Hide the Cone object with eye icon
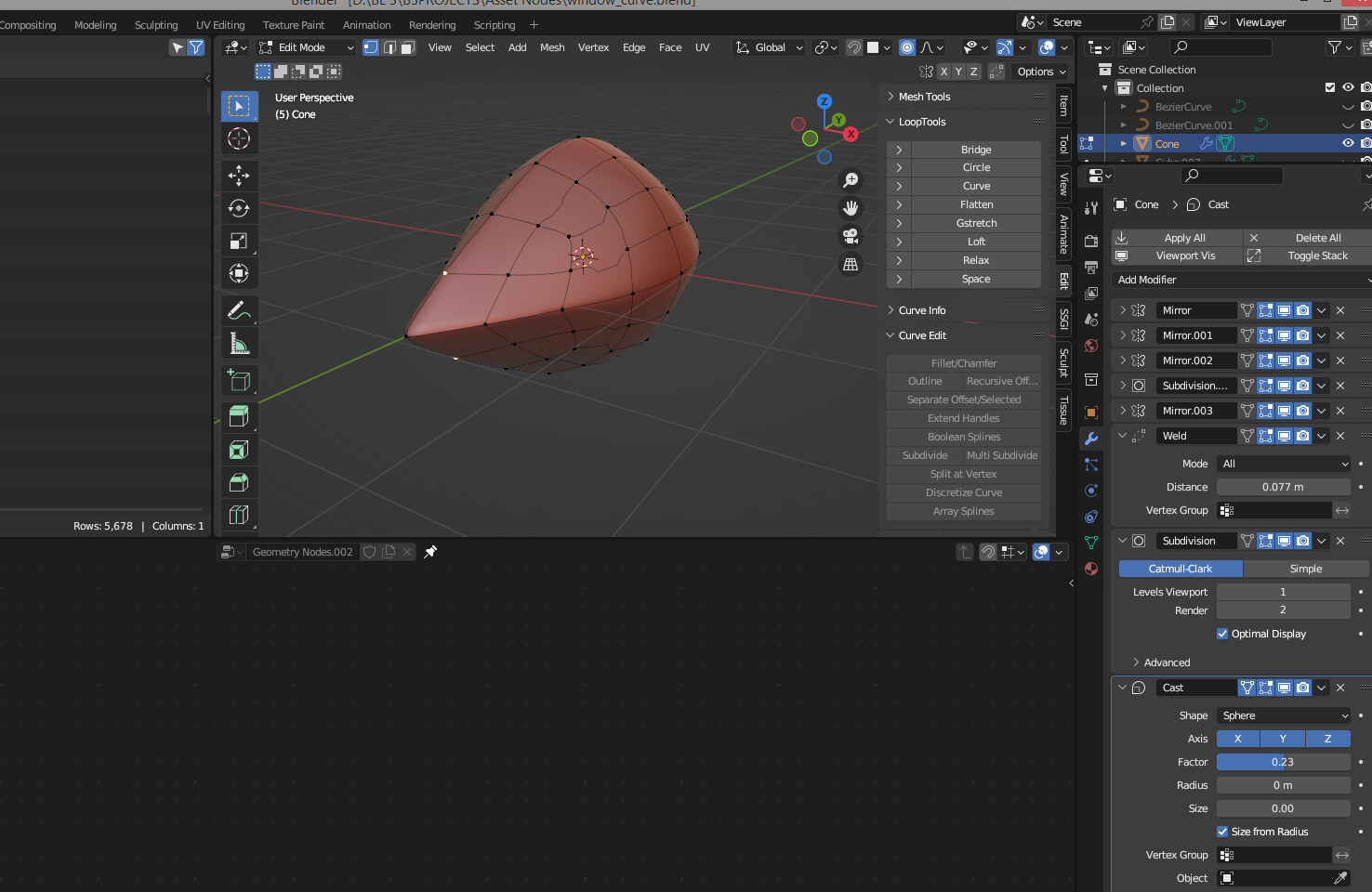Screen dimensions: 1372x892 1348,143
